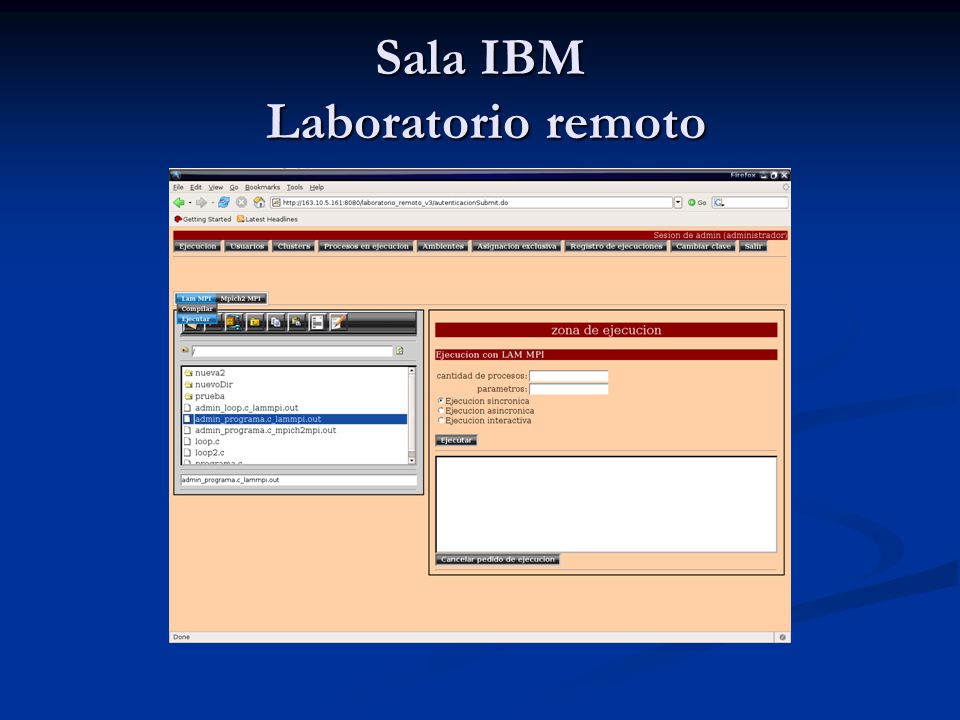This screenshot has height=720, width=960.
Task: Click the cantidad de procesos field
Action: tap(569, 376)
